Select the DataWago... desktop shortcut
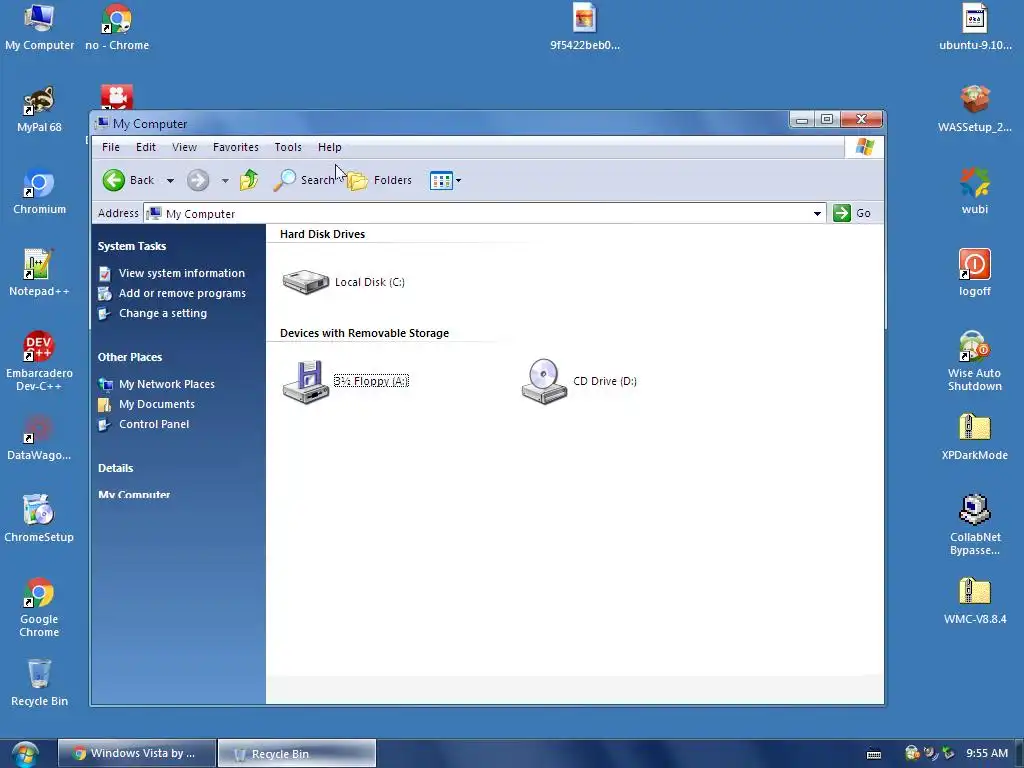 (x=39, y=438)
